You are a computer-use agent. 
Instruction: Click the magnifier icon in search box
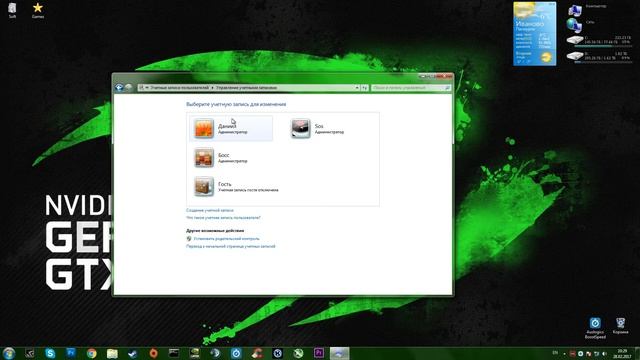pos(447,88)
